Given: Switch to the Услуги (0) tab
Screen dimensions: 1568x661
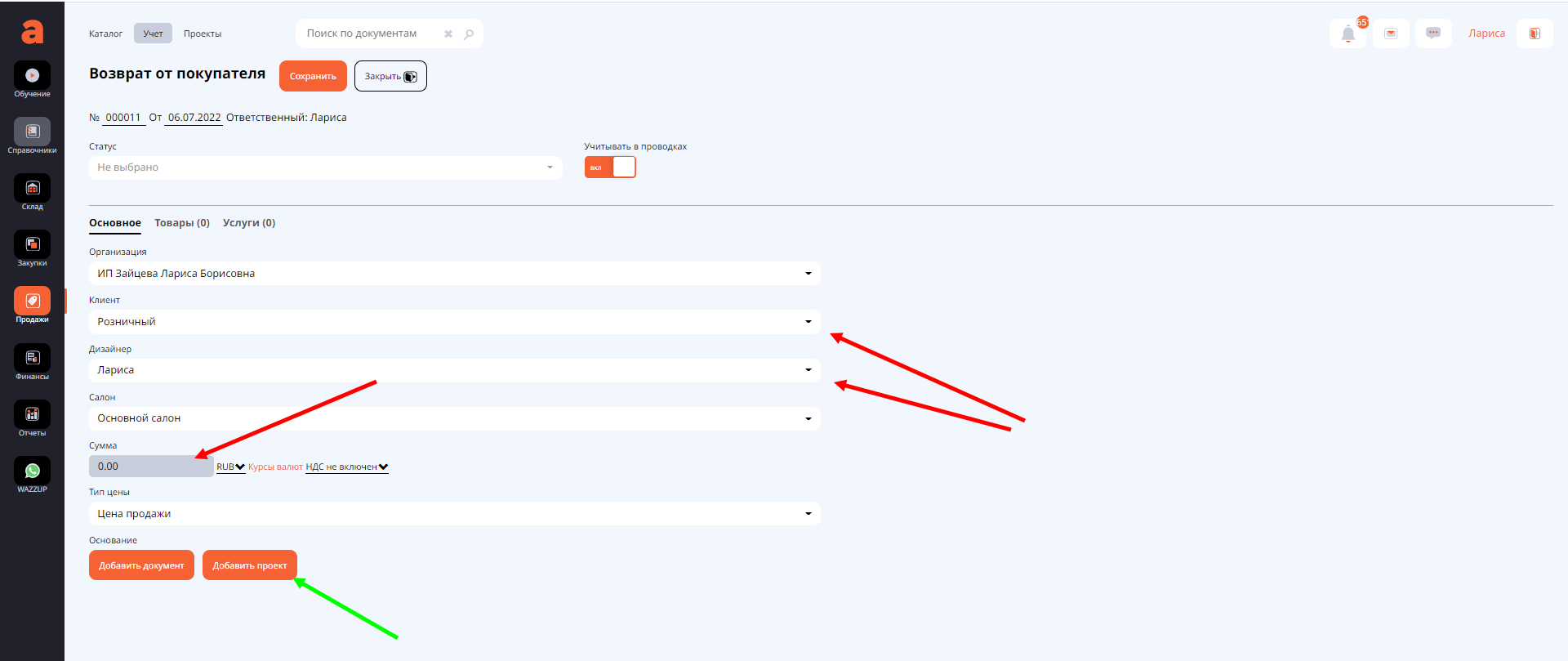Looking at the screenshot, I should click(x=249, y=223).
